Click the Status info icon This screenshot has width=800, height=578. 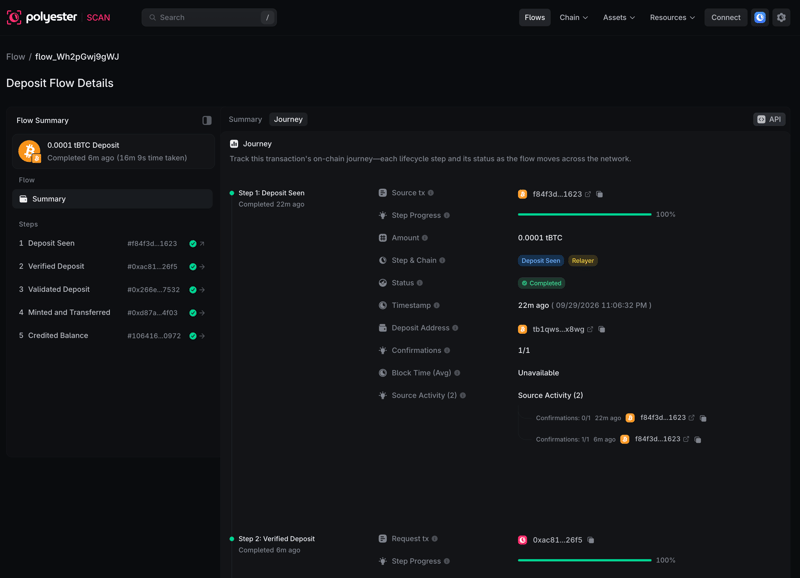[419, 283]
